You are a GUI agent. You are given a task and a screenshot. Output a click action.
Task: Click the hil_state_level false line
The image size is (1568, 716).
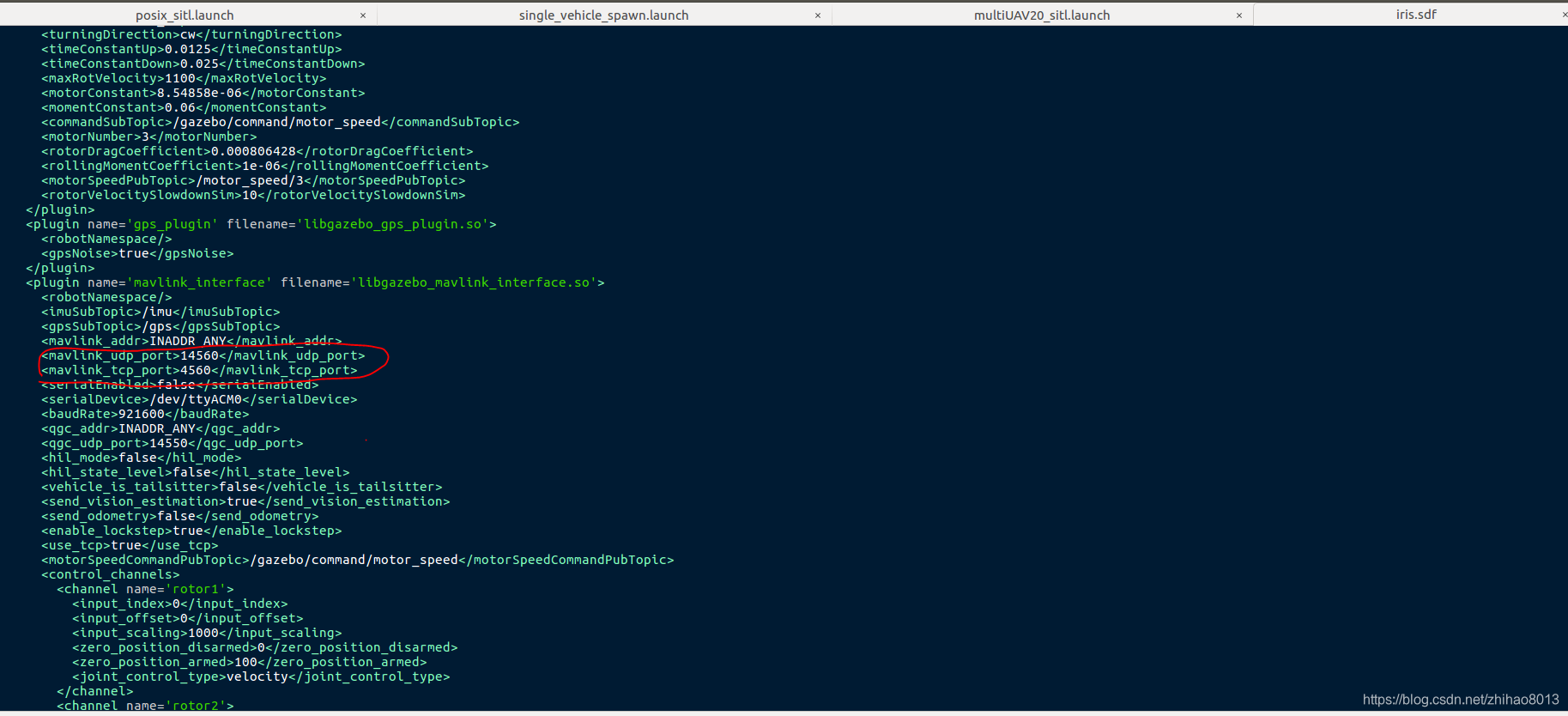(x=196, y=472)
